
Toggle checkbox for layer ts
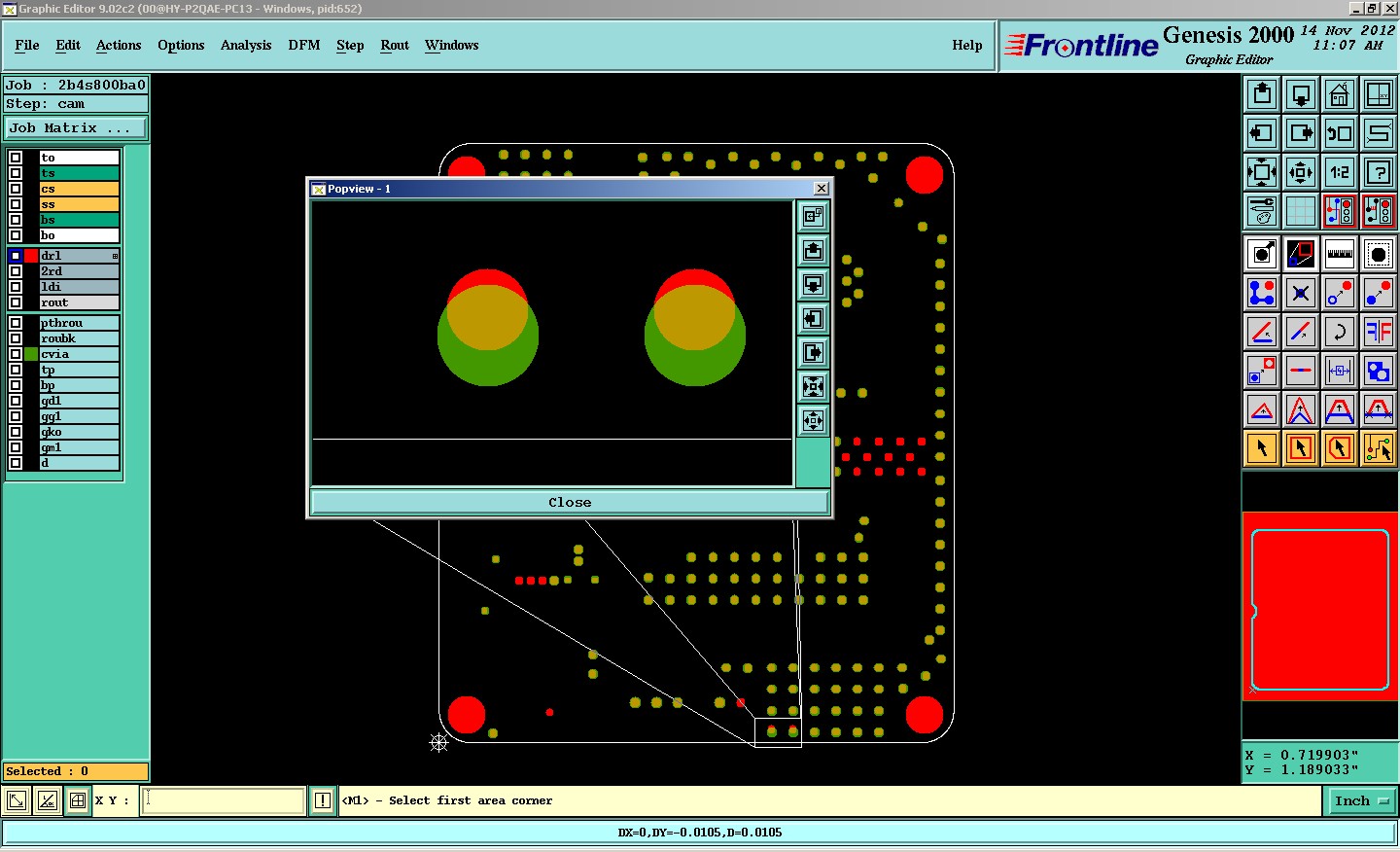tap(16, 173)
